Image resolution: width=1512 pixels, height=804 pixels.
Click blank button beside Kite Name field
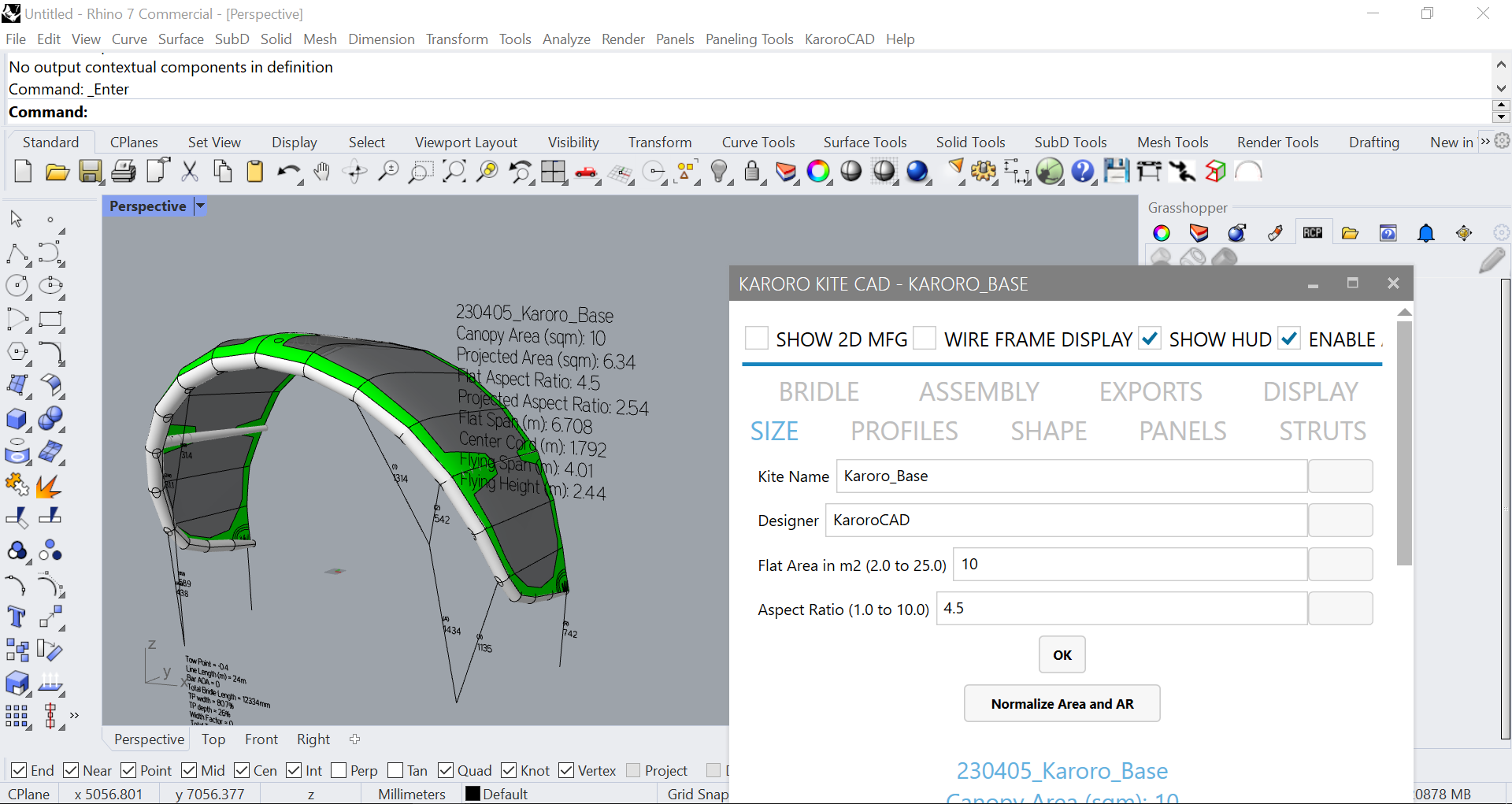pyautogui.click(x=1340, y=476)
